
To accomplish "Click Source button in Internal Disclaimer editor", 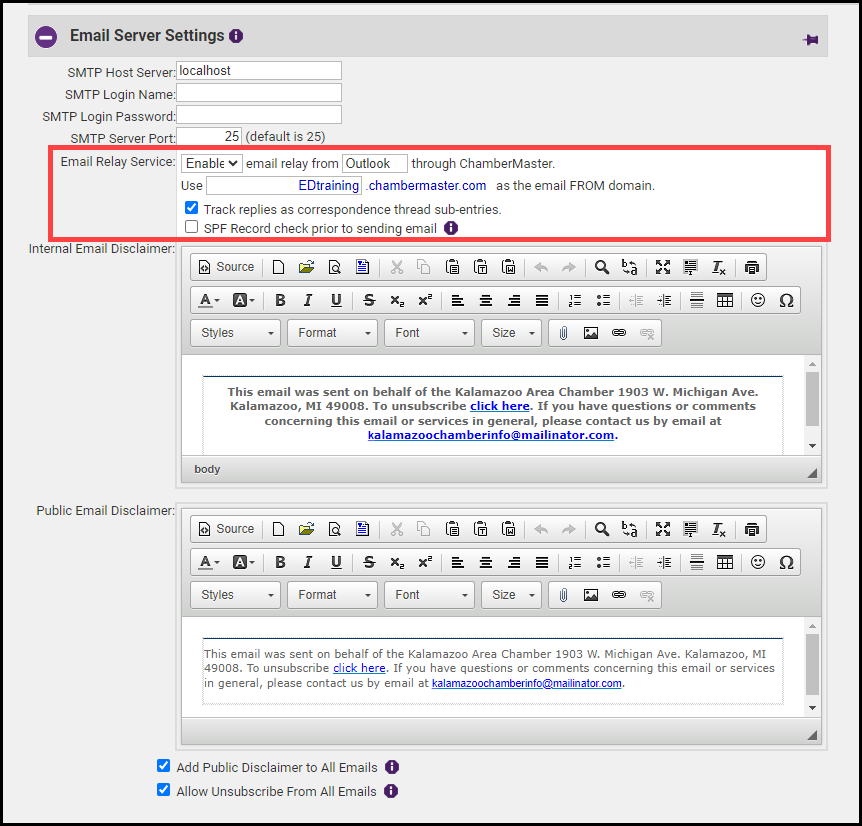I will coord(226,267).
